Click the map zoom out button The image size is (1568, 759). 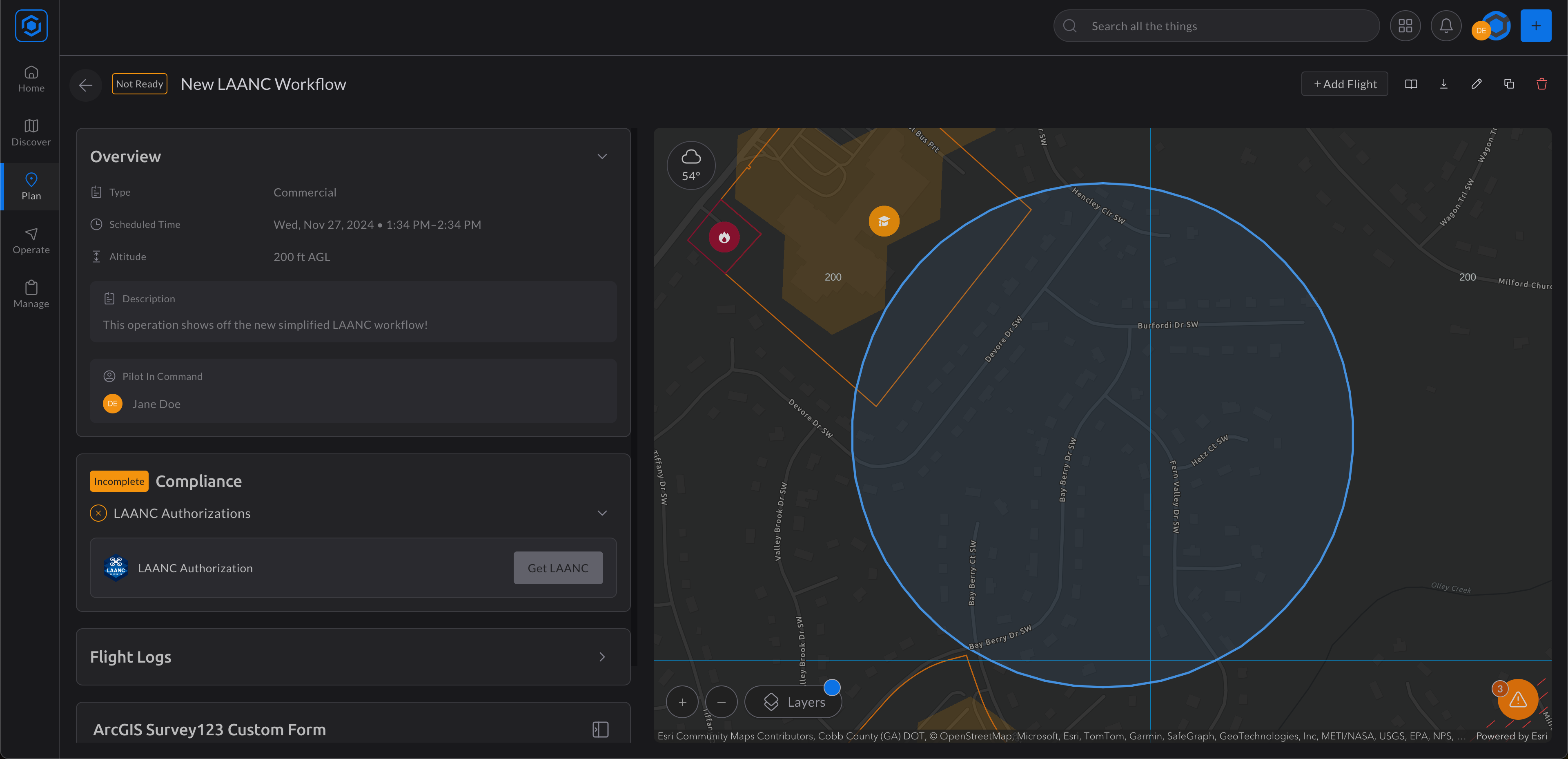point(721,701)
